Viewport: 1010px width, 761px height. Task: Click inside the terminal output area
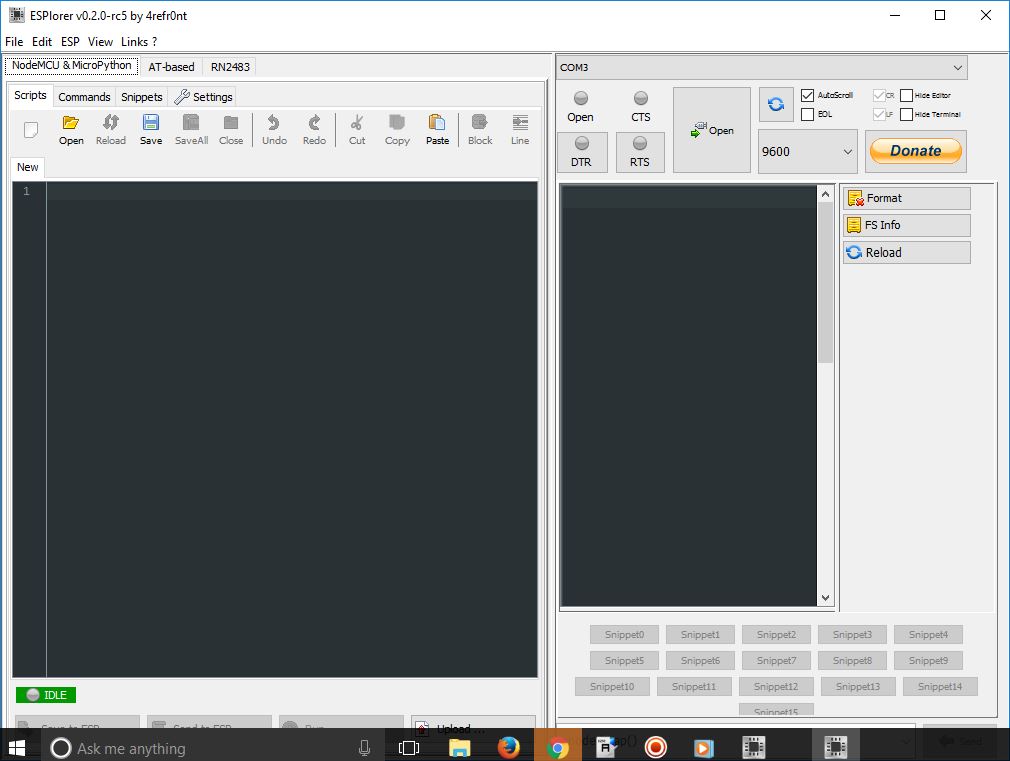(689, 396)
